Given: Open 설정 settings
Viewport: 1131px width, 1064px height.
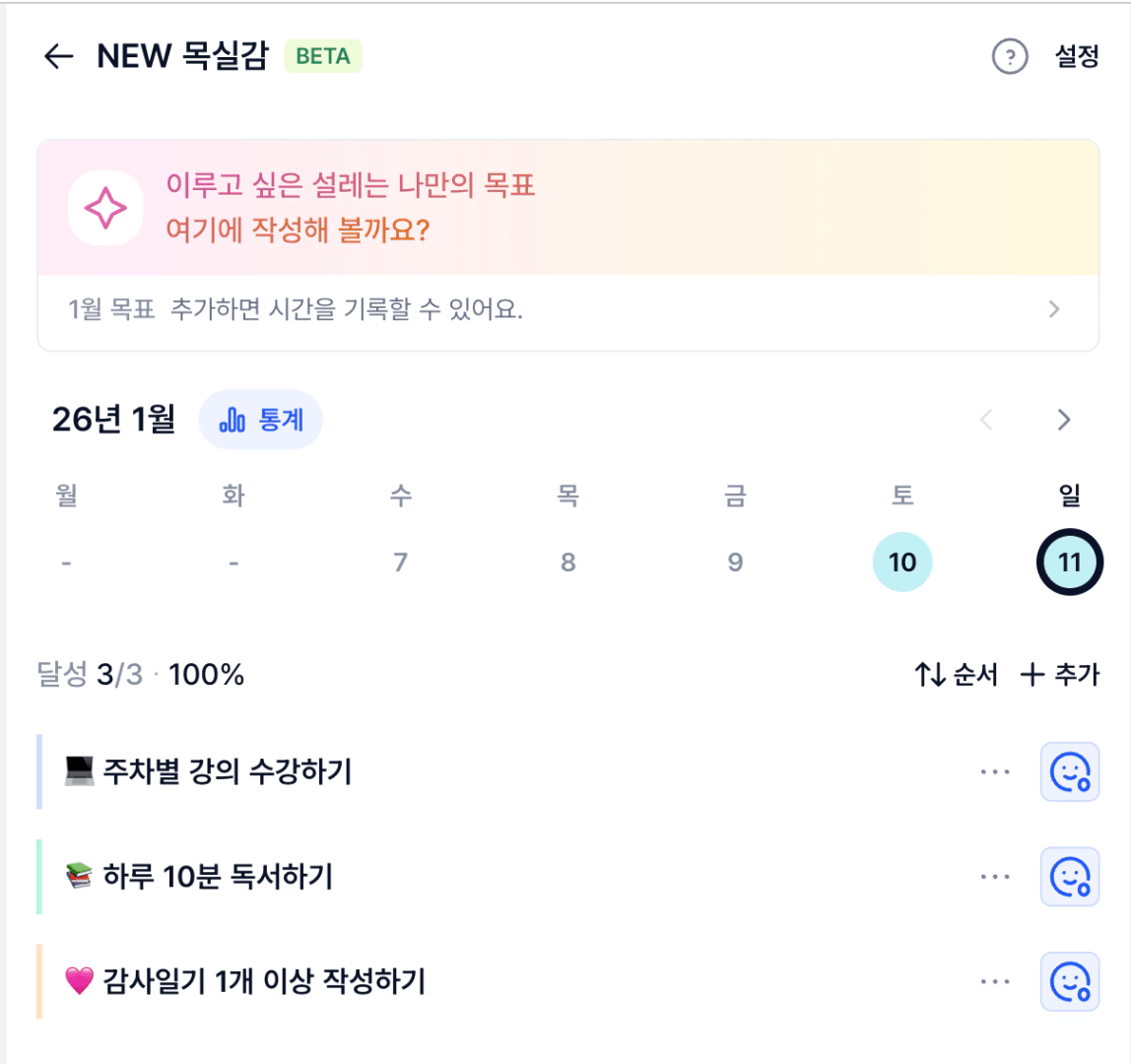Looking at the screenshot, I should 1077,56.
